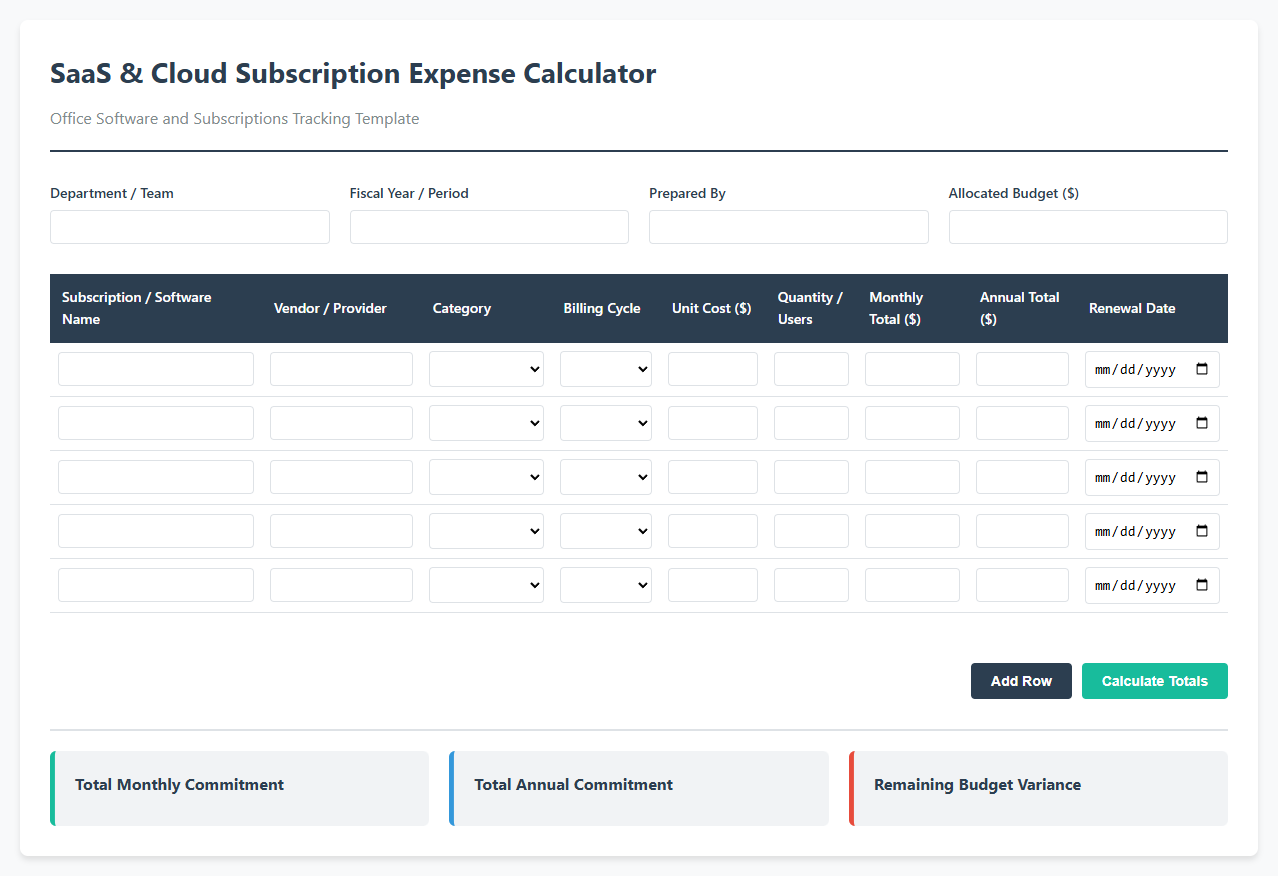The width and height of the screenshot is (1278, 876).
Task: Click fifth row's Vendor / Provider input
Action: point(341,585)
